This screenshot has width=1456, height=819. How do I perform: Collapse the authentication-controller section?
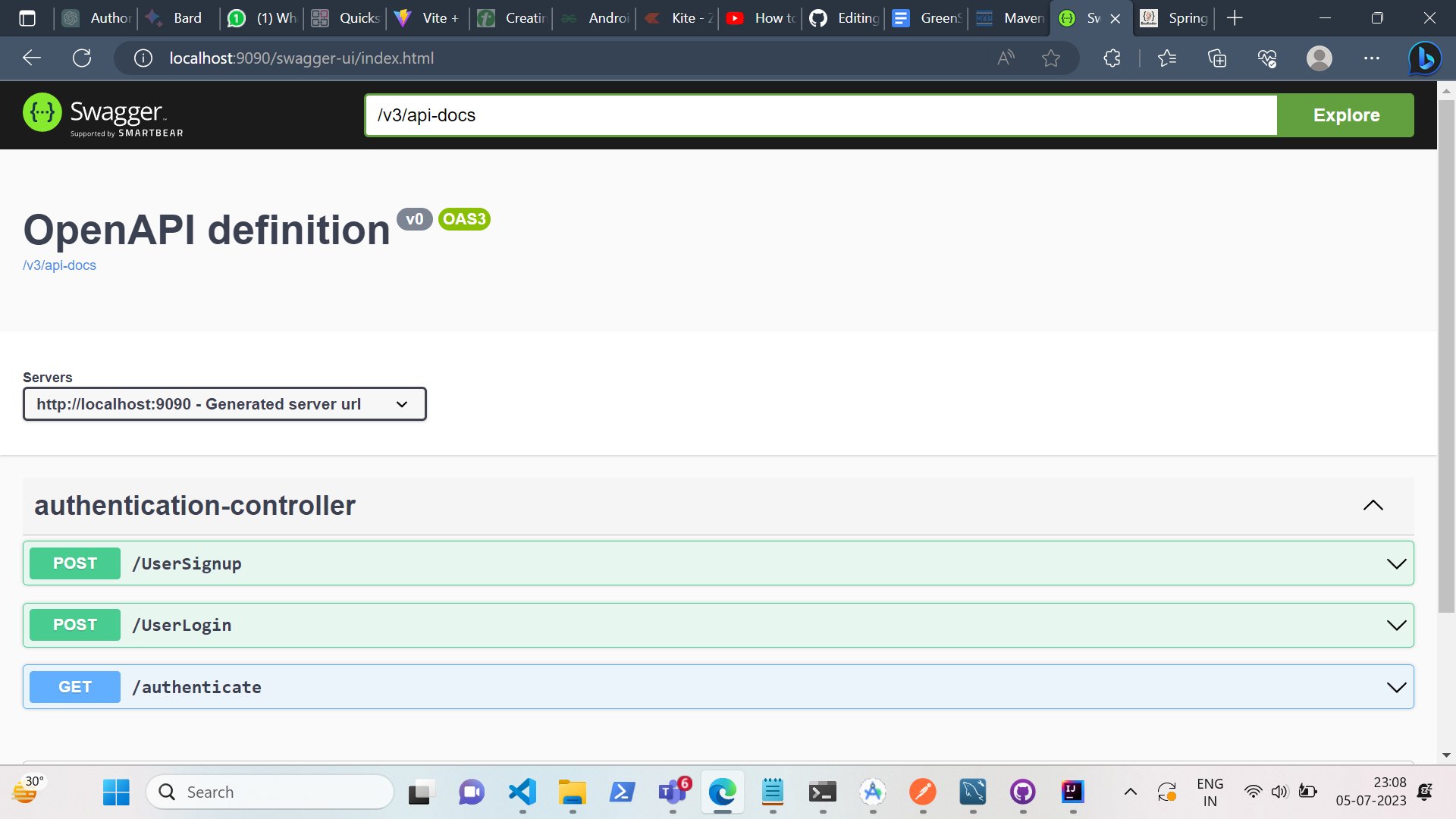[1373, 505]
